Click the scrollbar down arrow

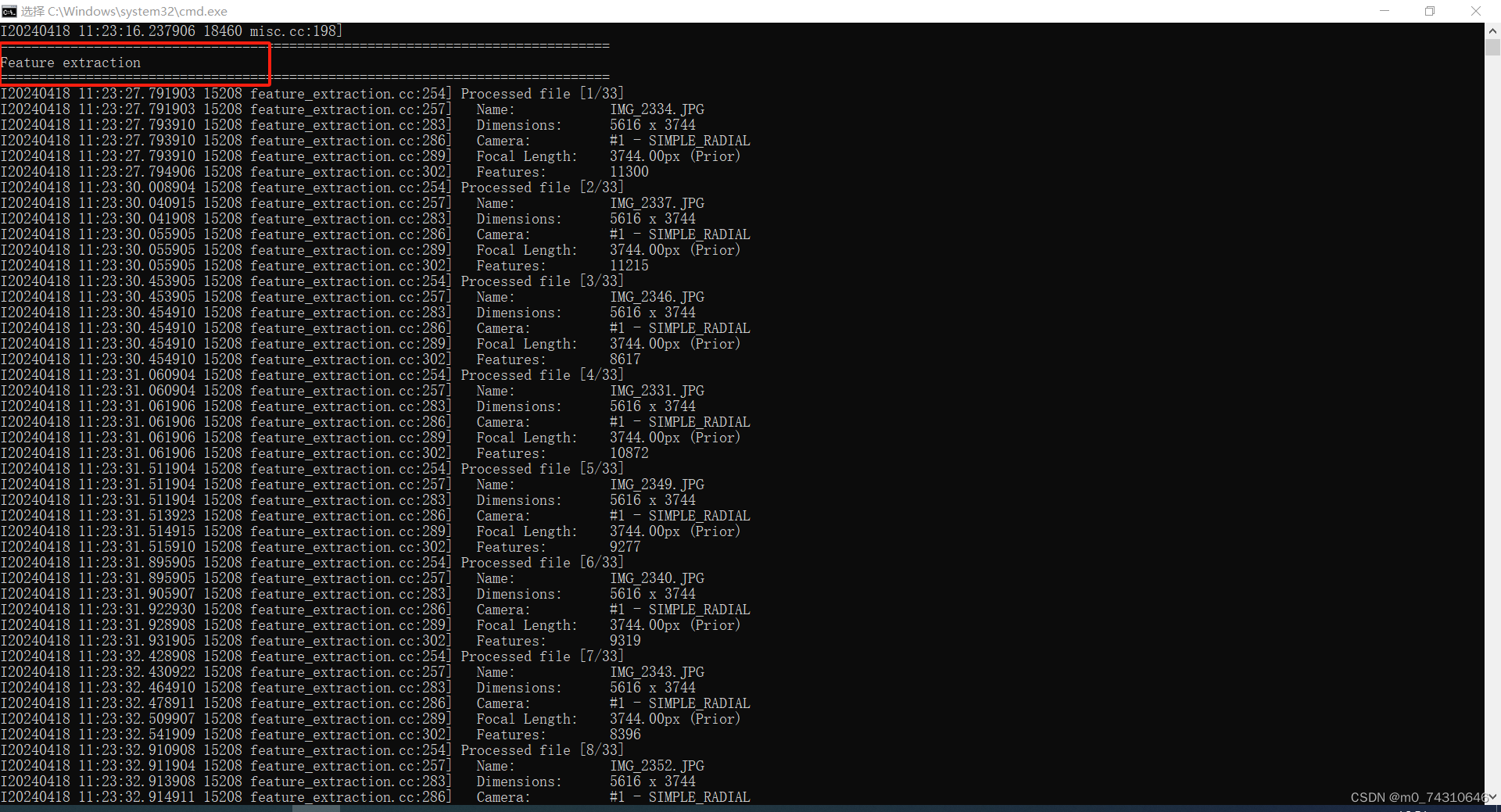coord(1492,796)
